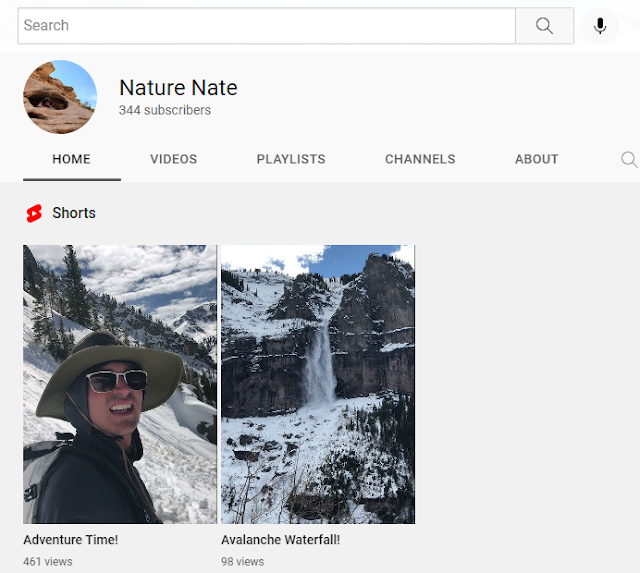Click the search magnifier button

coord(544,26)
